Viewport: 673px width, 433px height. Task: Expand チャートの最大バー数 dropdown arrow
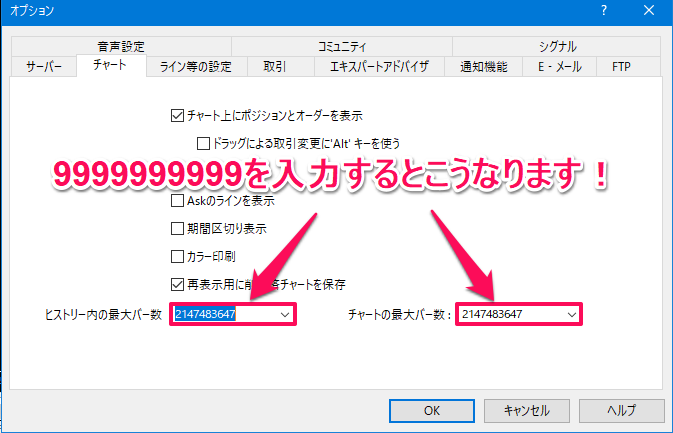pos(572,315)
